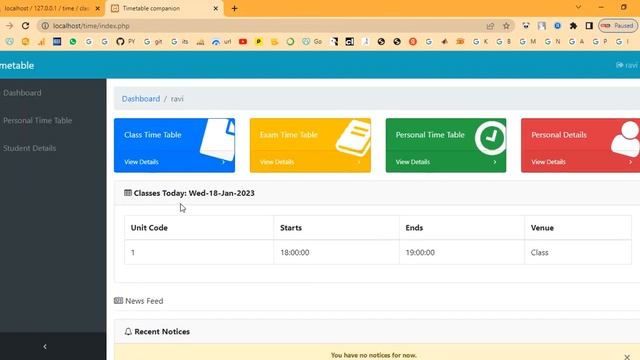Click the book icon on Exam Time Table

(x=353, y=138)
